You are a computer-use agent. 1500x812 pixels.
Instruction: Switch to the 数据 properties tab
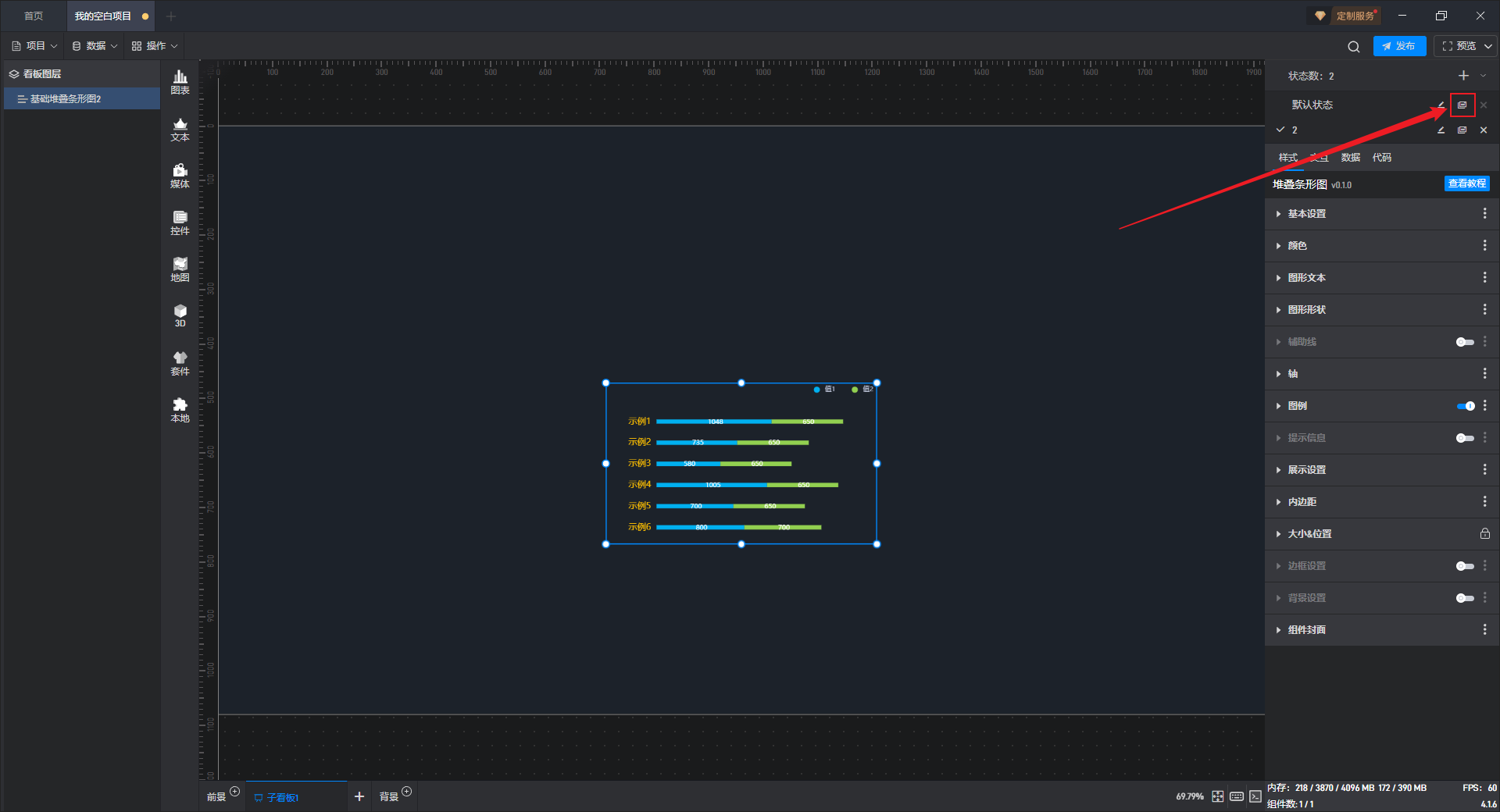(1350, 158)
